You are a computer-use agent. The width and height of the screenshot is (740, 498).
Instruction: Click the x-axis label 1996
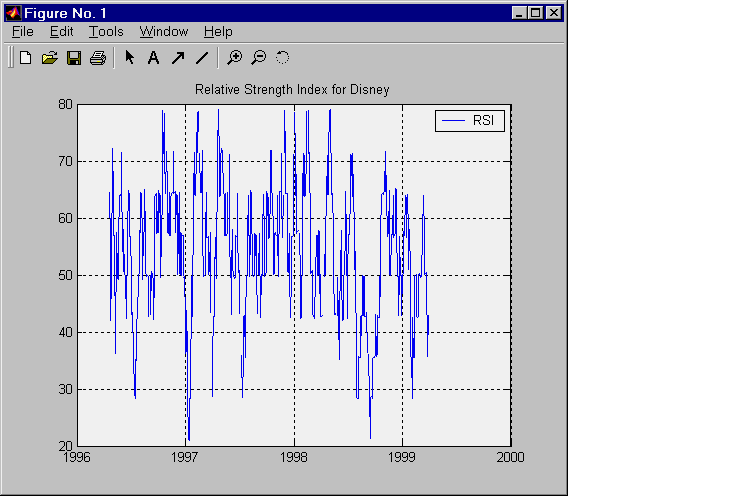pos(76,457)
